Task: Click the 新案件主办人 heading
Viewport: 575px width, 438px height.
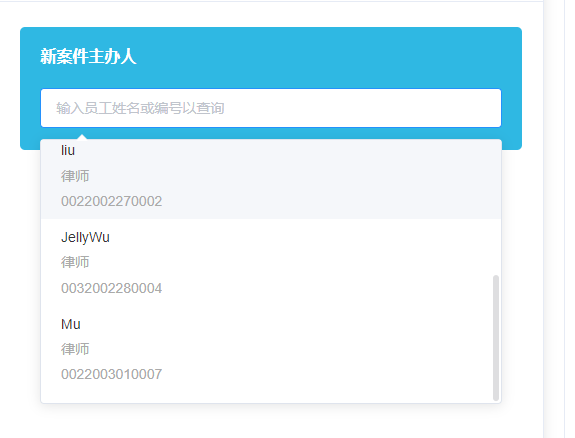Action: pyautogui.click(x=88, y=57)
